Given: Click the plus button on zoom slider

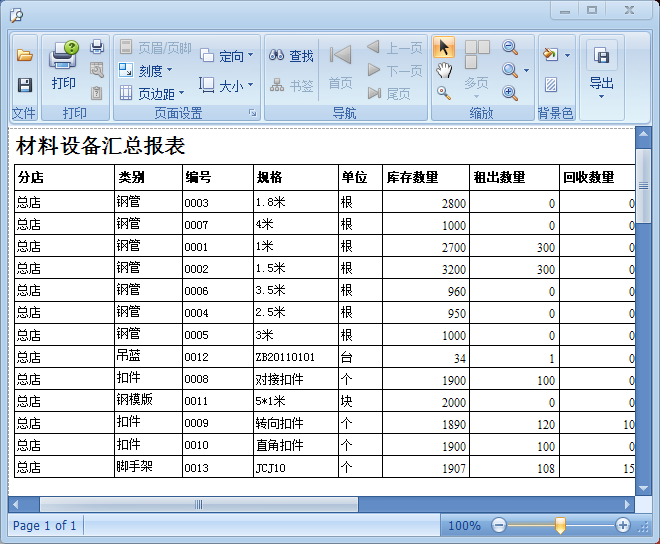Looking at the screenshot, I should coord(623,525).
